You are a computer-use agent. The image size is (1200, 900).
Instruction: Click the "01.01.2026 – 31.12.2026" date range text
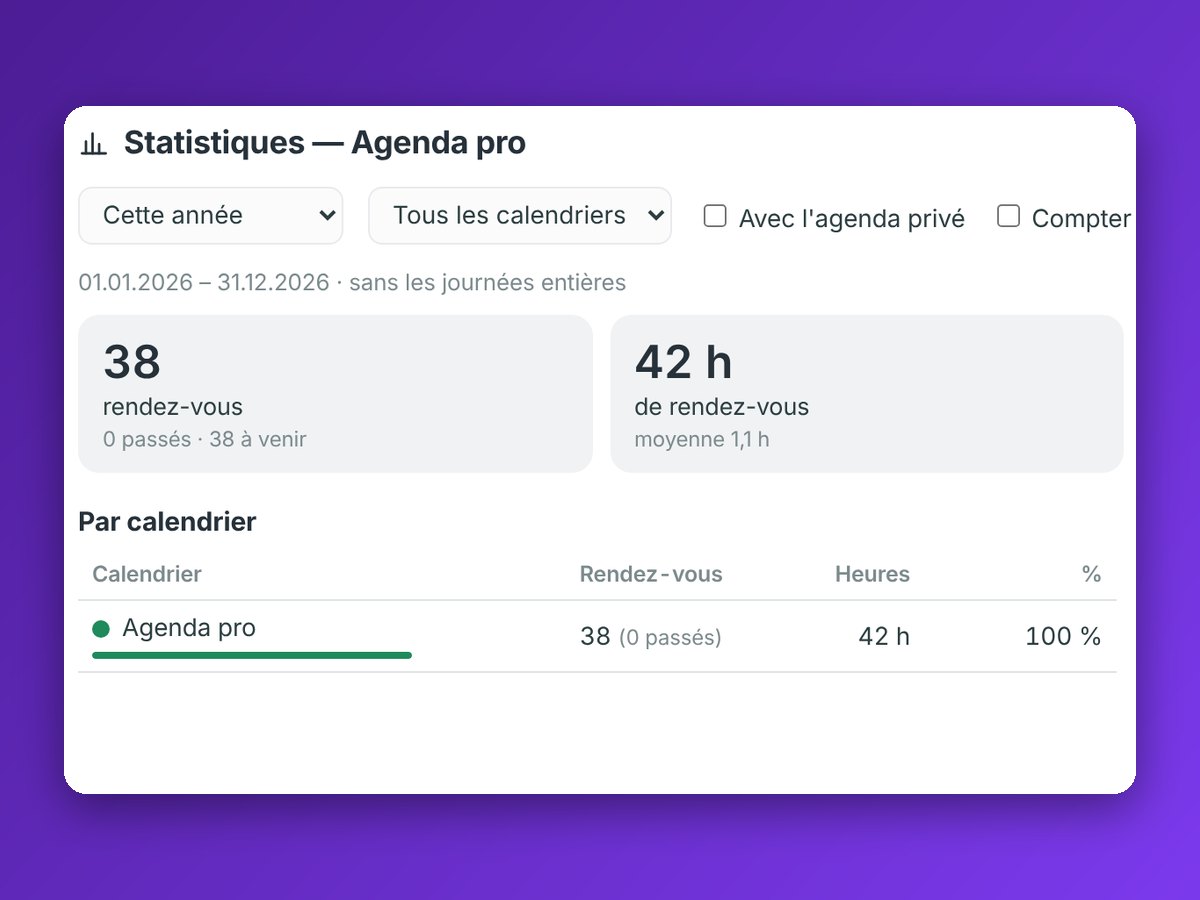point(204,283)
